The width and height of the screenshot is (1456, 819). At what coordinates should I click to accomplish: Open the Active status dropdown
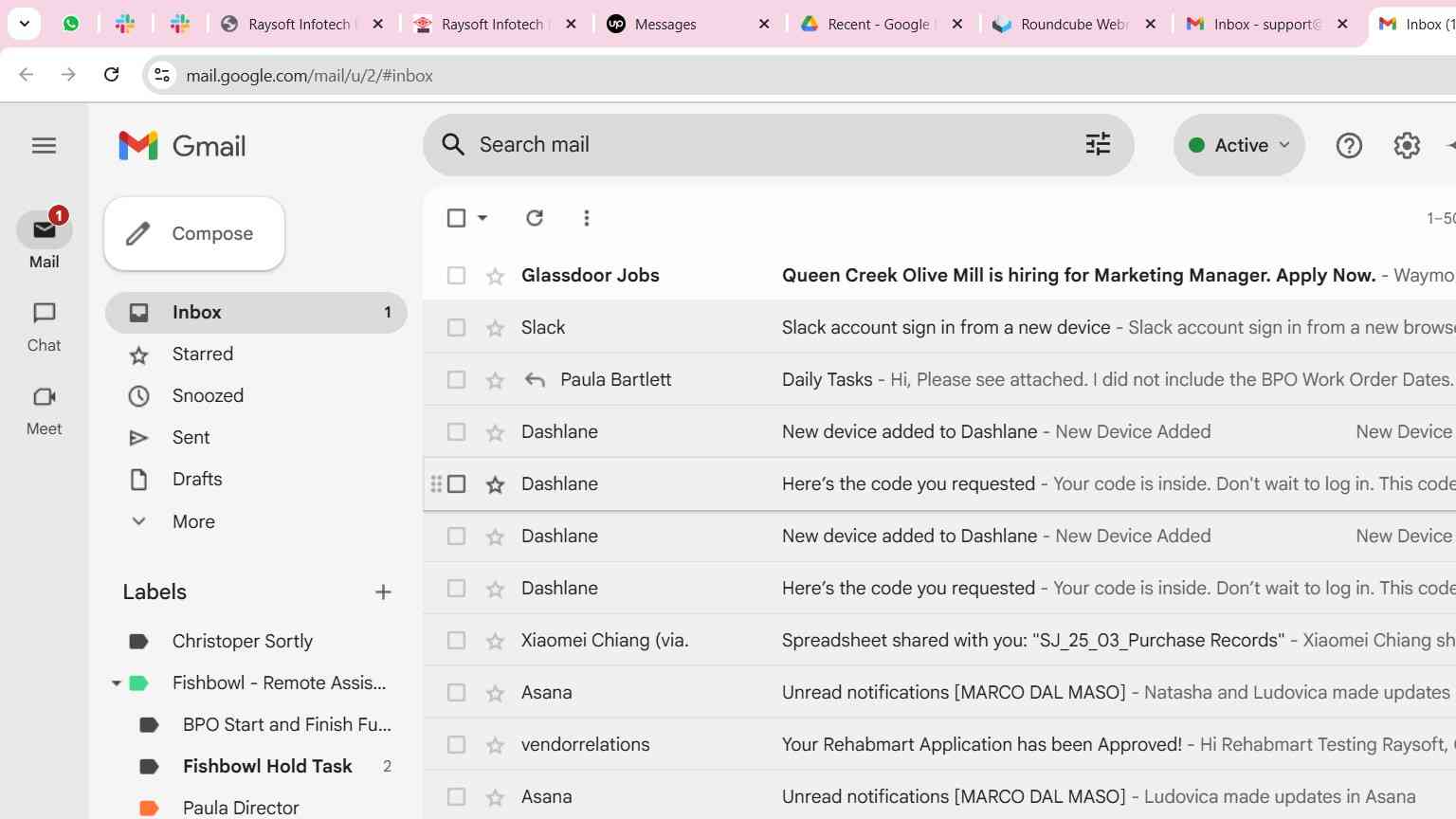[1239, 145]
